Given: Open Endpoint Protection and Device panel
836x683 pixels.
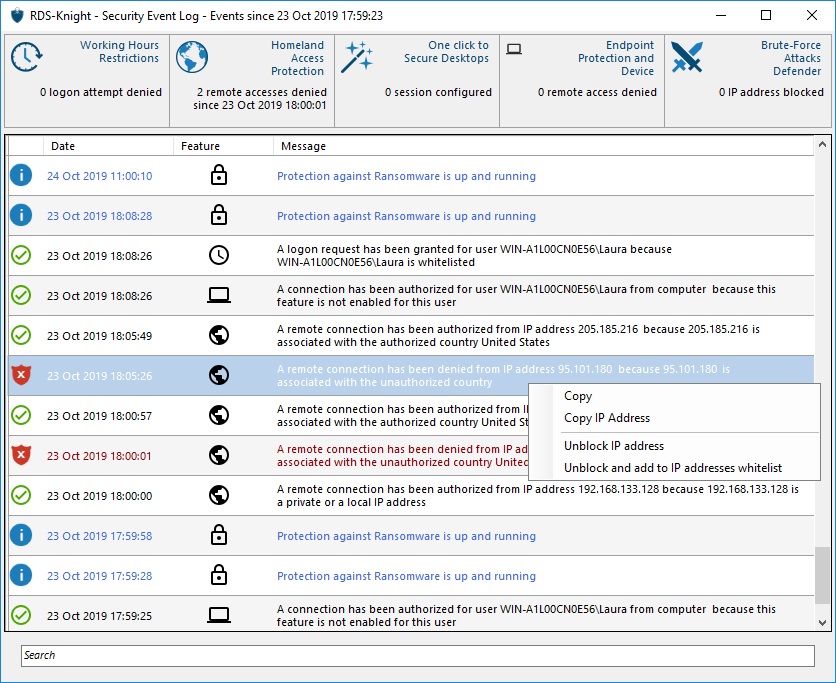Looking at the screenshot, I should pyautogui.click(x=582, y=81).
